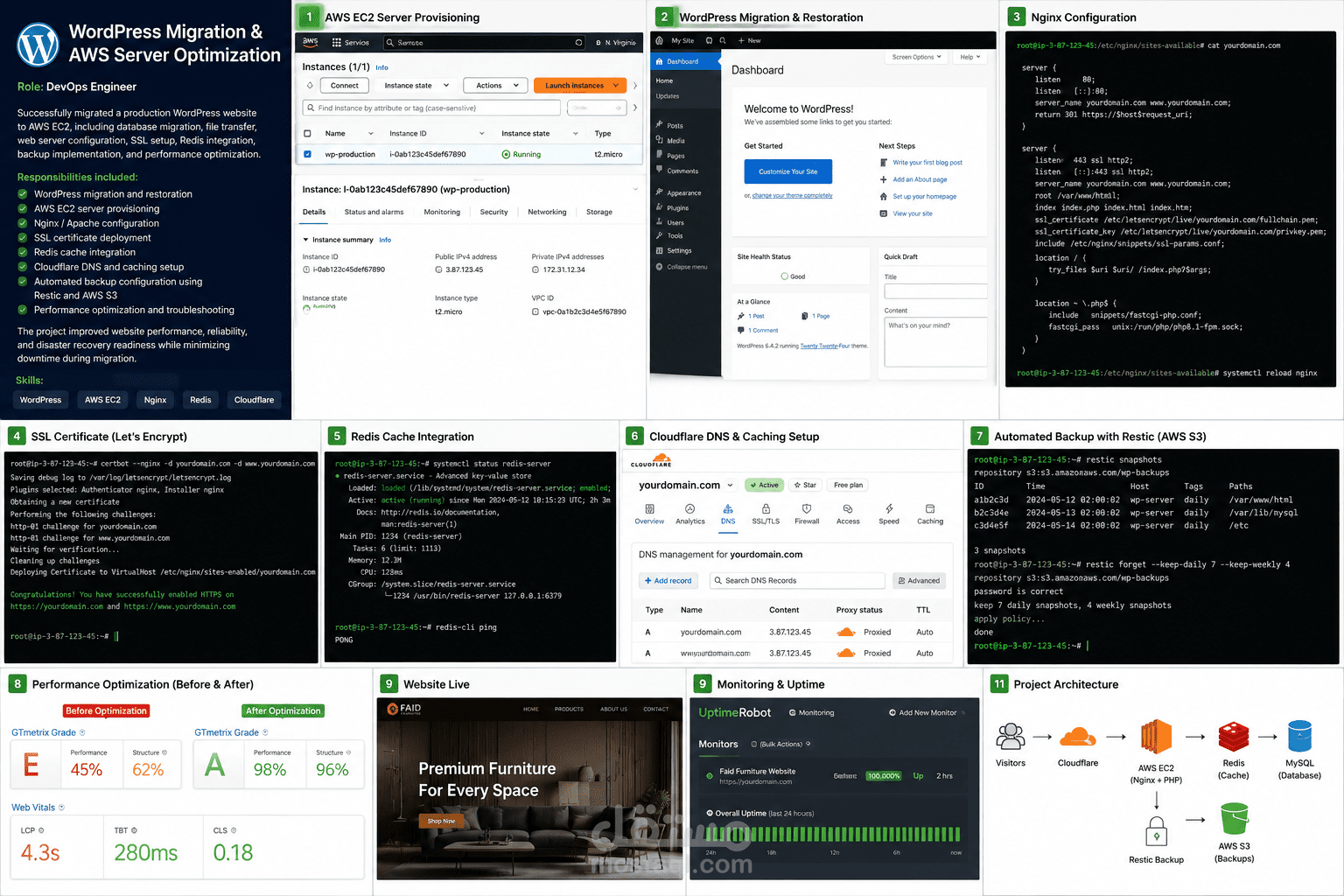The image size is (1344, 896).
Task: Open the change your theme completely link
Action: [x=793, y=195]
